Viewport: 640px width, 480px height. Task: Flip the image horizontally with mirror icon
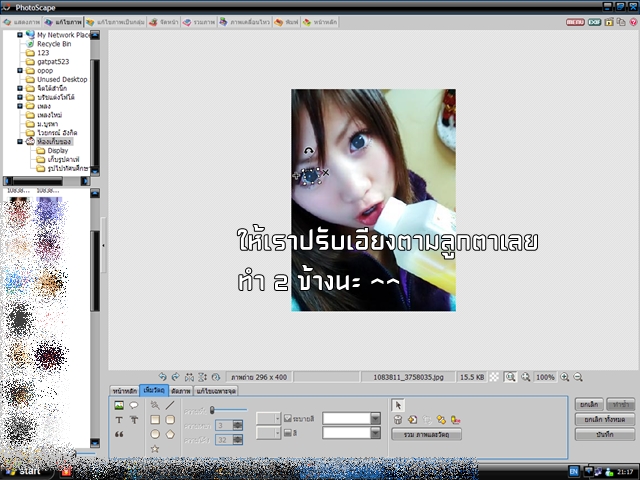[x=189, y=377]
